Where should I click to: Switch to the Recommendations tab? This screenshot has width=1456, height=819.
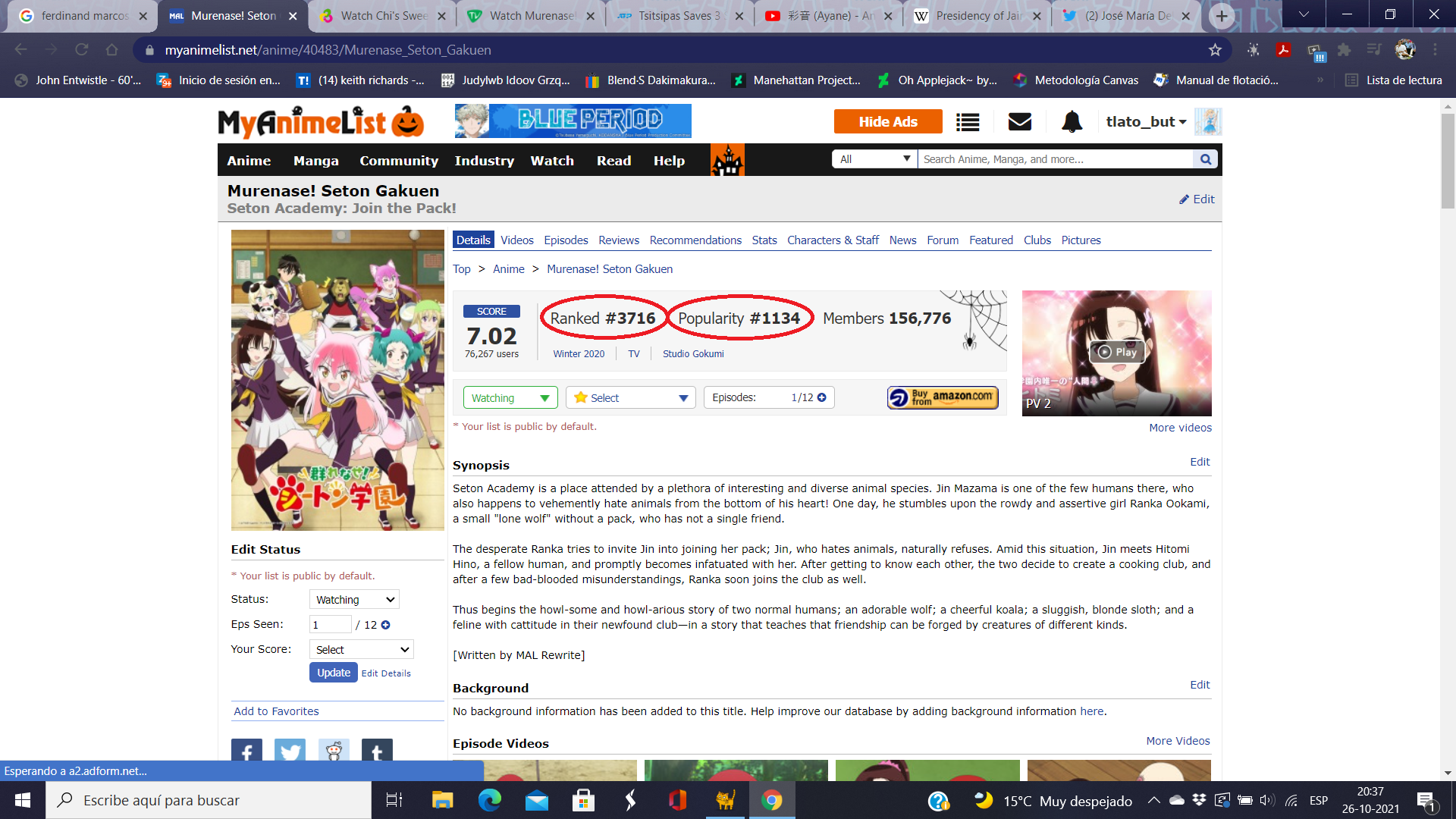(695, 240)
